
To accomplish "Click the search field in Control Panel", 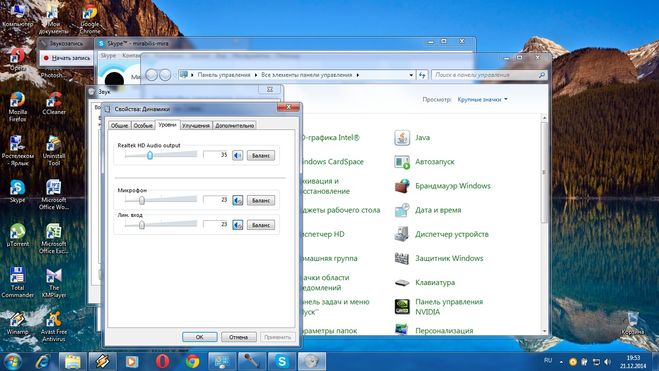I will [x=490, y=75].
